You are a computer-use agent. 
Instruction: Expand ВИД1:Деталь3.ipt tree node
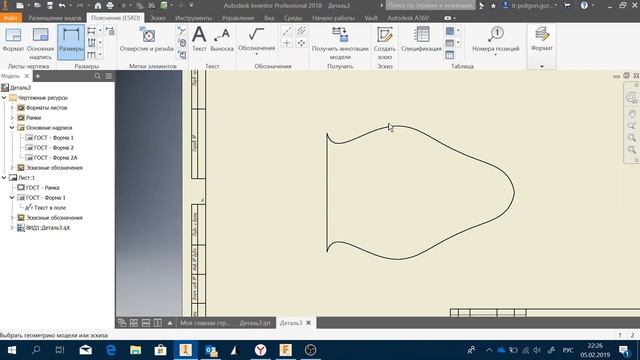[12, 228]
